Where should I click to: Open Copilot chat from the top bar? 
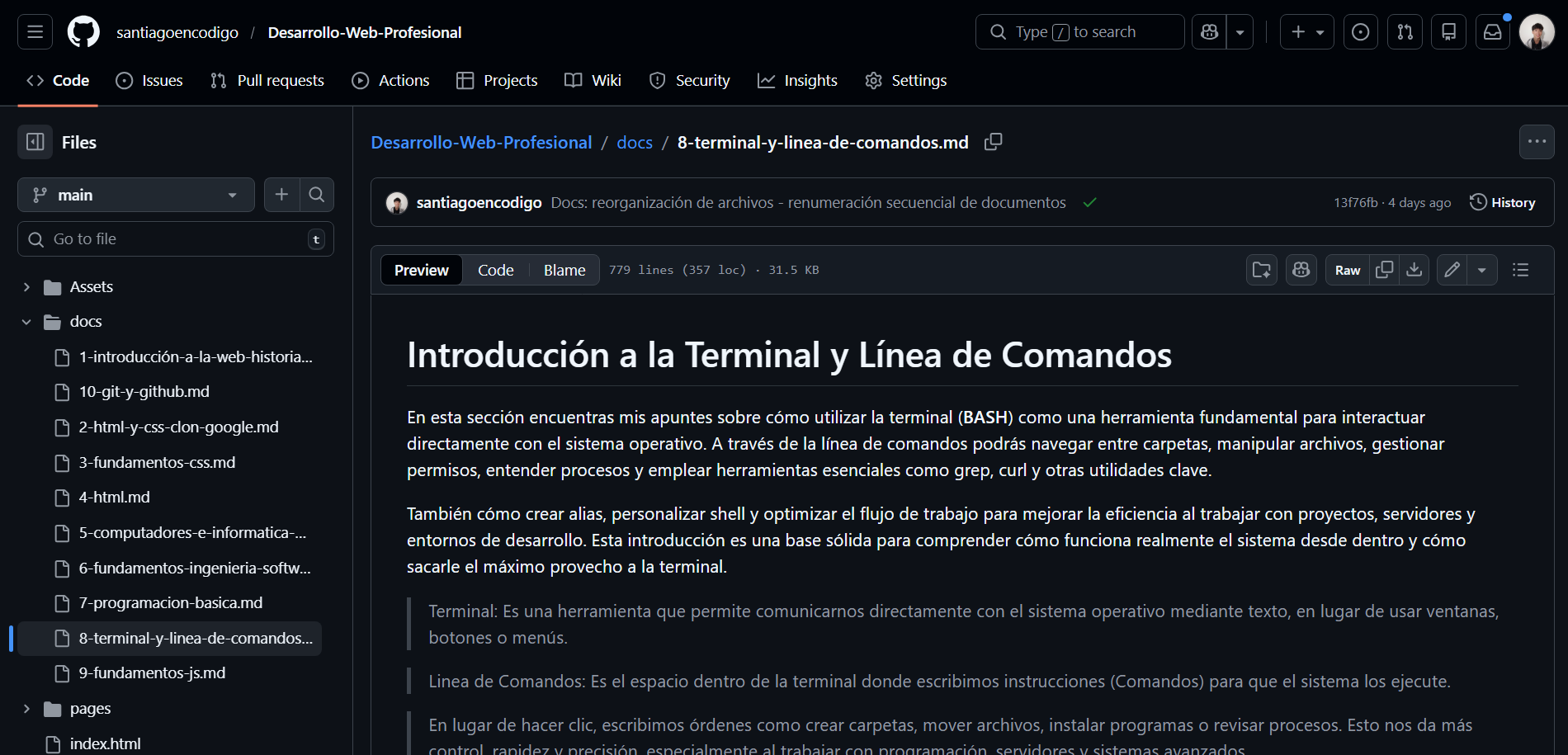pyautogui.click(x=1208, y=31)
